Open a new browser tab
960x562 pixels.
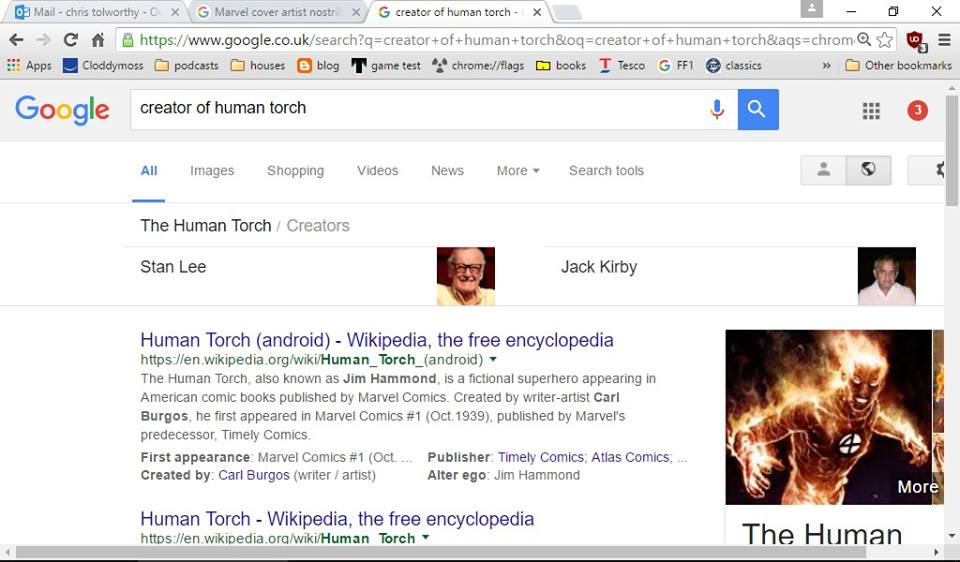pyautogui.click(x=566, y=12)
